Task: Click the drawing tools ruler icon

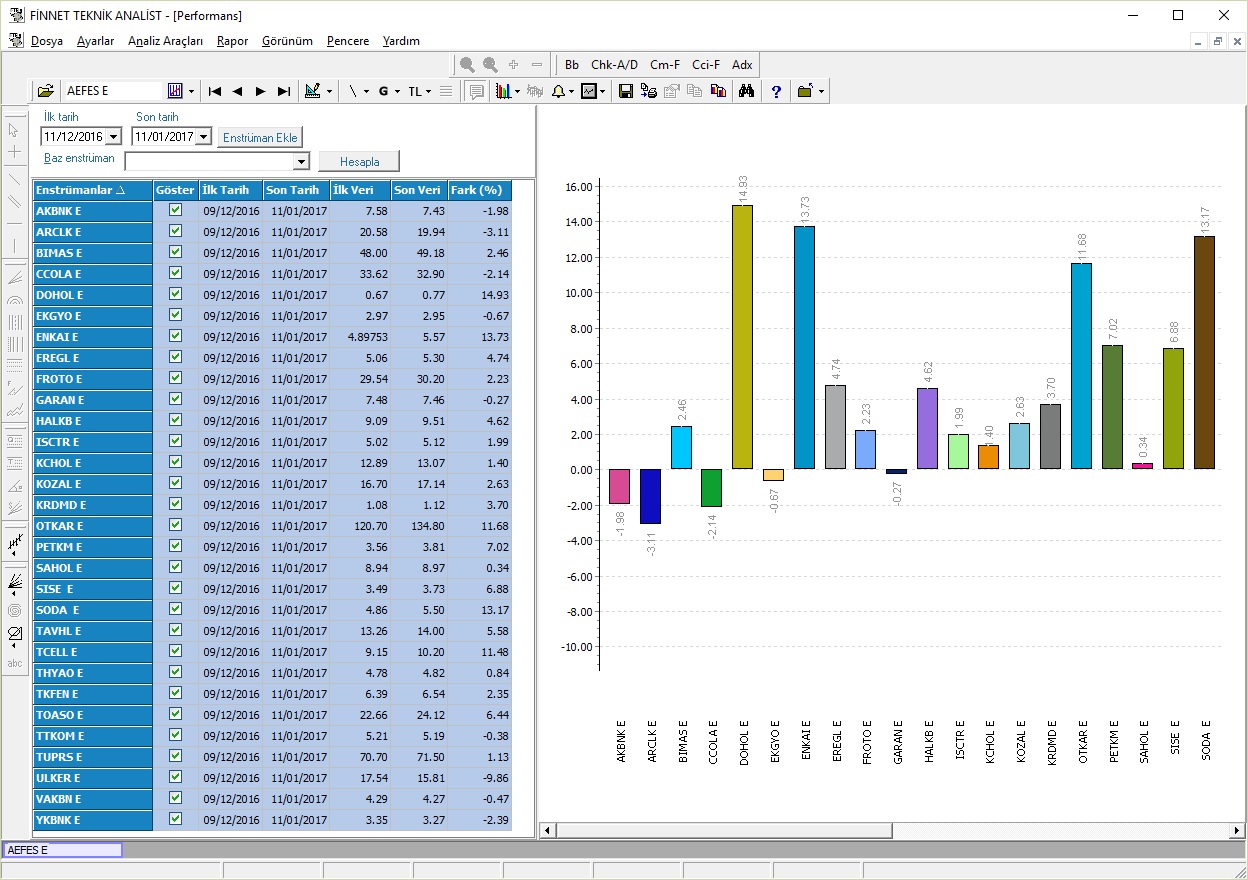Action: [x=312, y=91]
